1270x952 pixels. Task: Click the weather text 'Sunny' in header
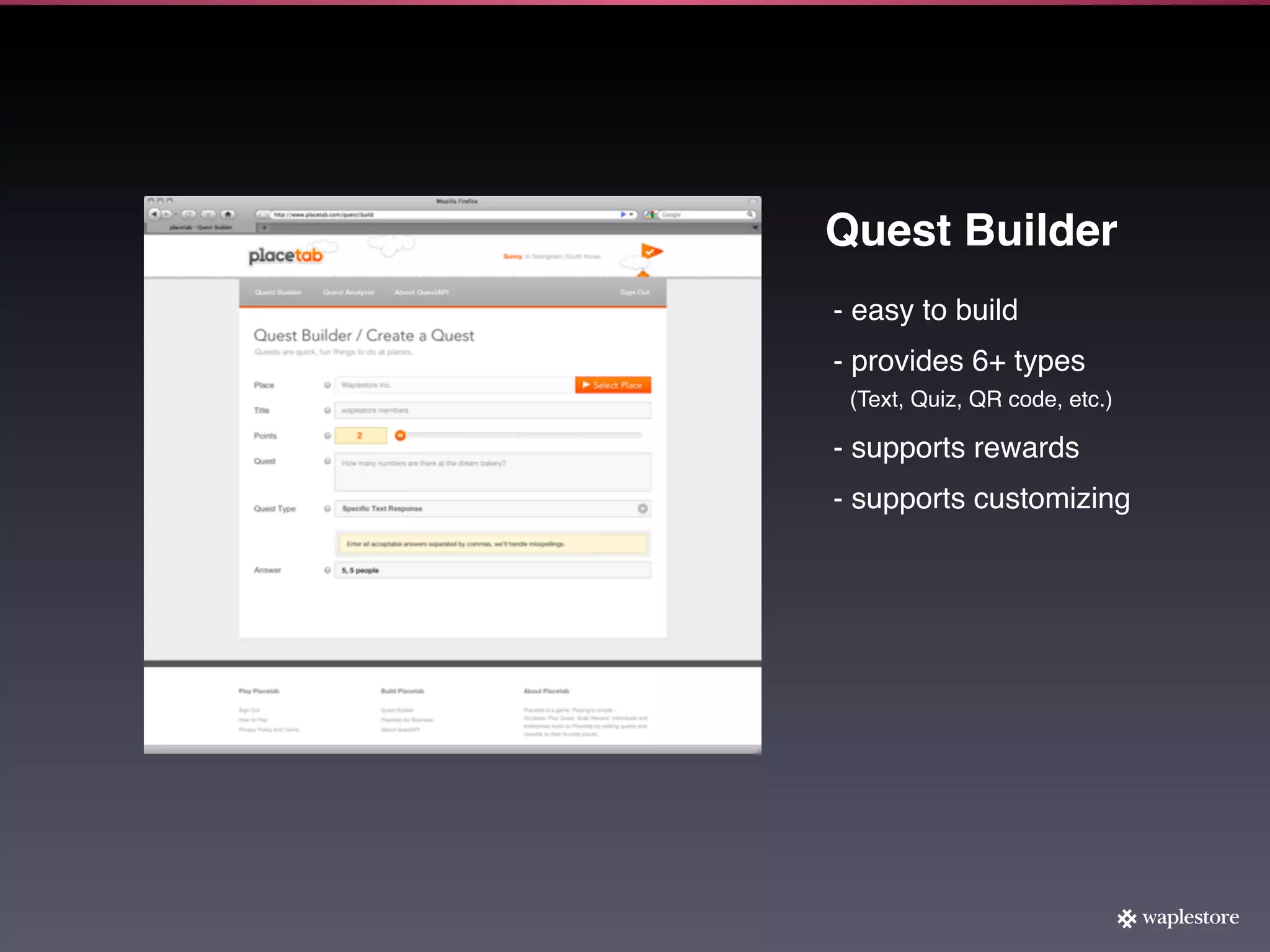512,256
